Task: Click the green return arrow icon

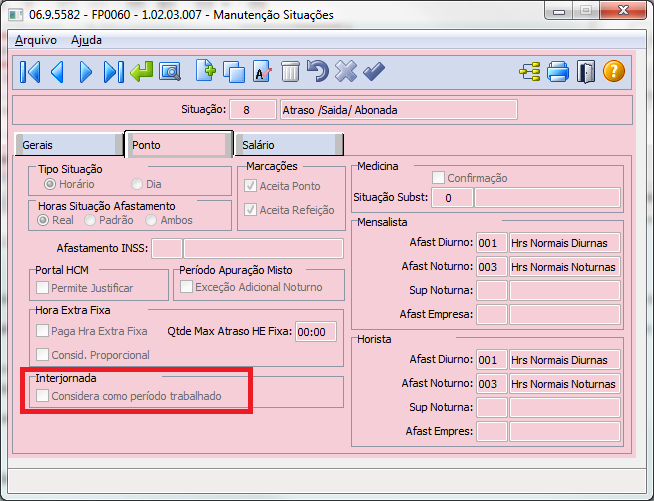Action: click(x=141, y=71)
